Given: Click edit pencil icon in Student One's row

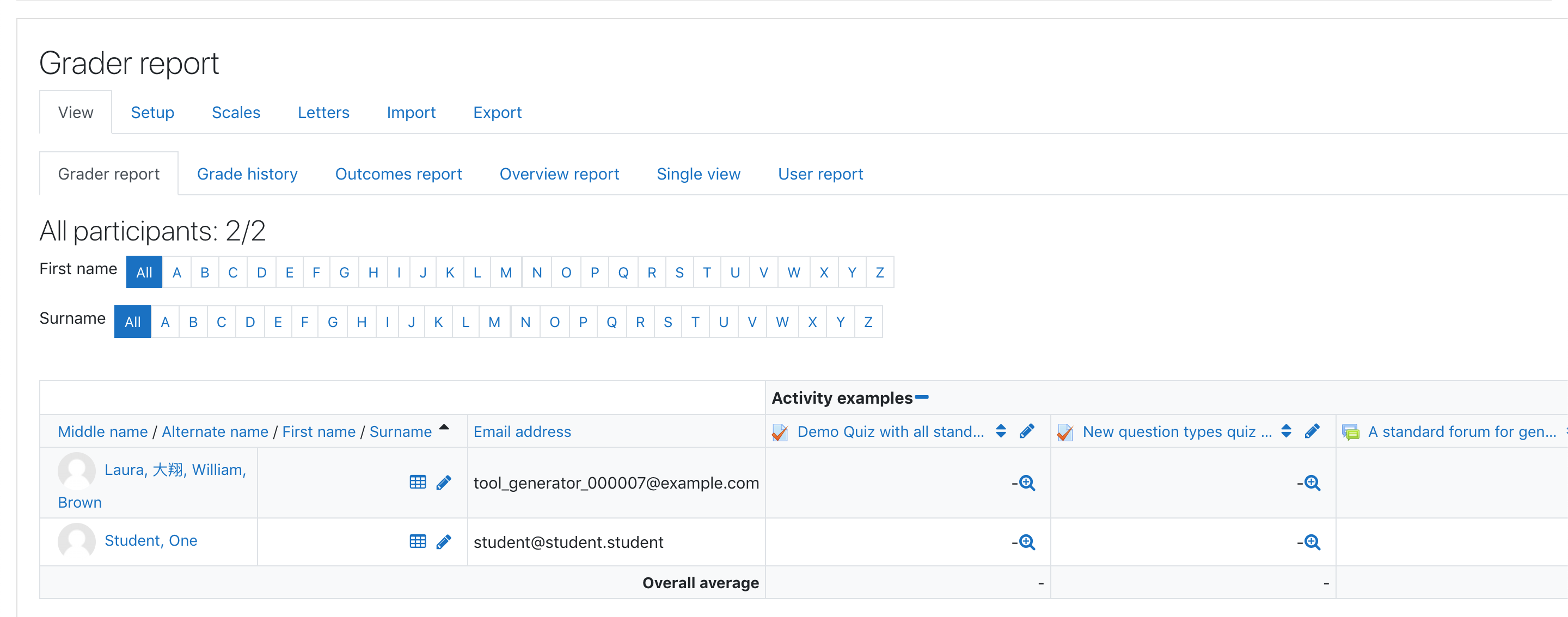Looking at the screenshot, I should 444,541.
